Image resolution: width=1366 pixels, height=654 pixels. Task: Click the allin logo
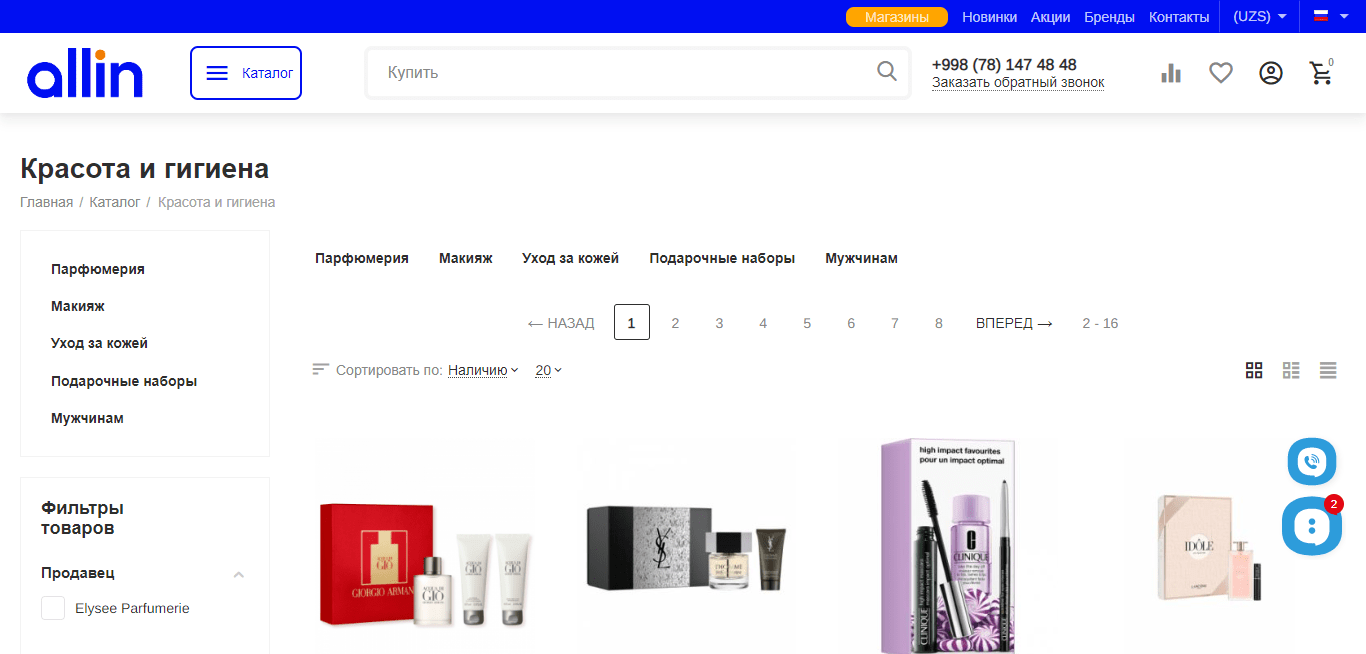[85, 73]
